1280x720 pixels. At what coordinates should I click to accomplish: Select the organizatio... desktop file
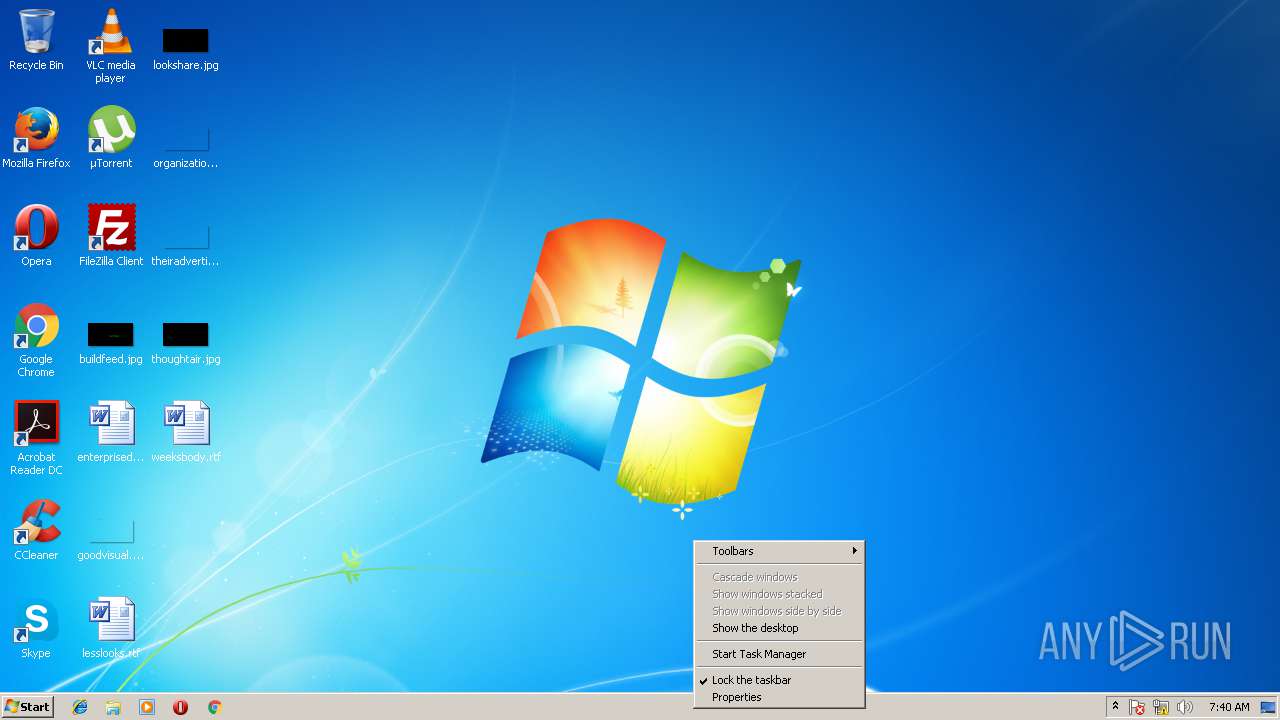pos(186,146)
